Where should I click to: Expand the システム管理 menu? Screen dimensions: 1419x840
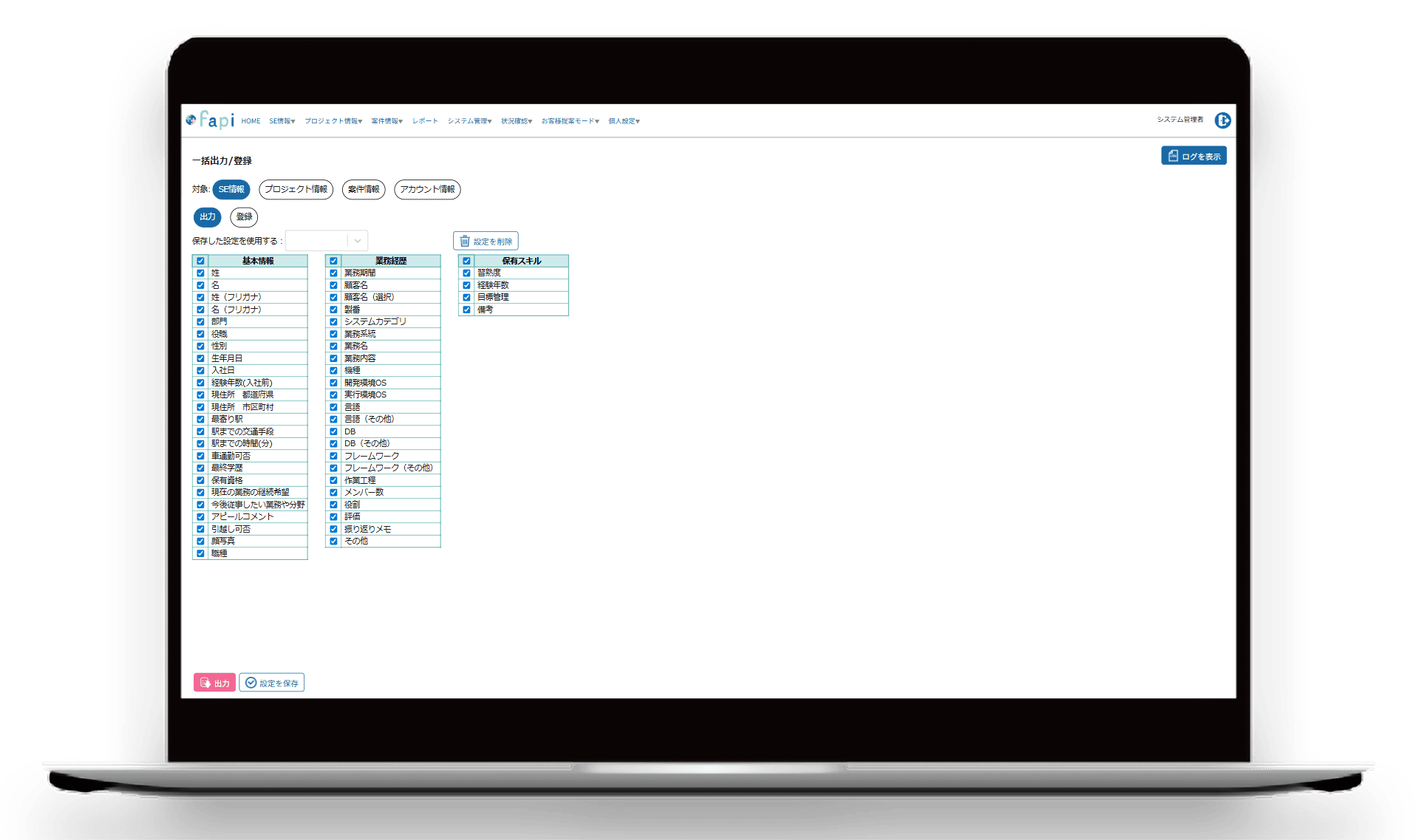tap(469, 121)
